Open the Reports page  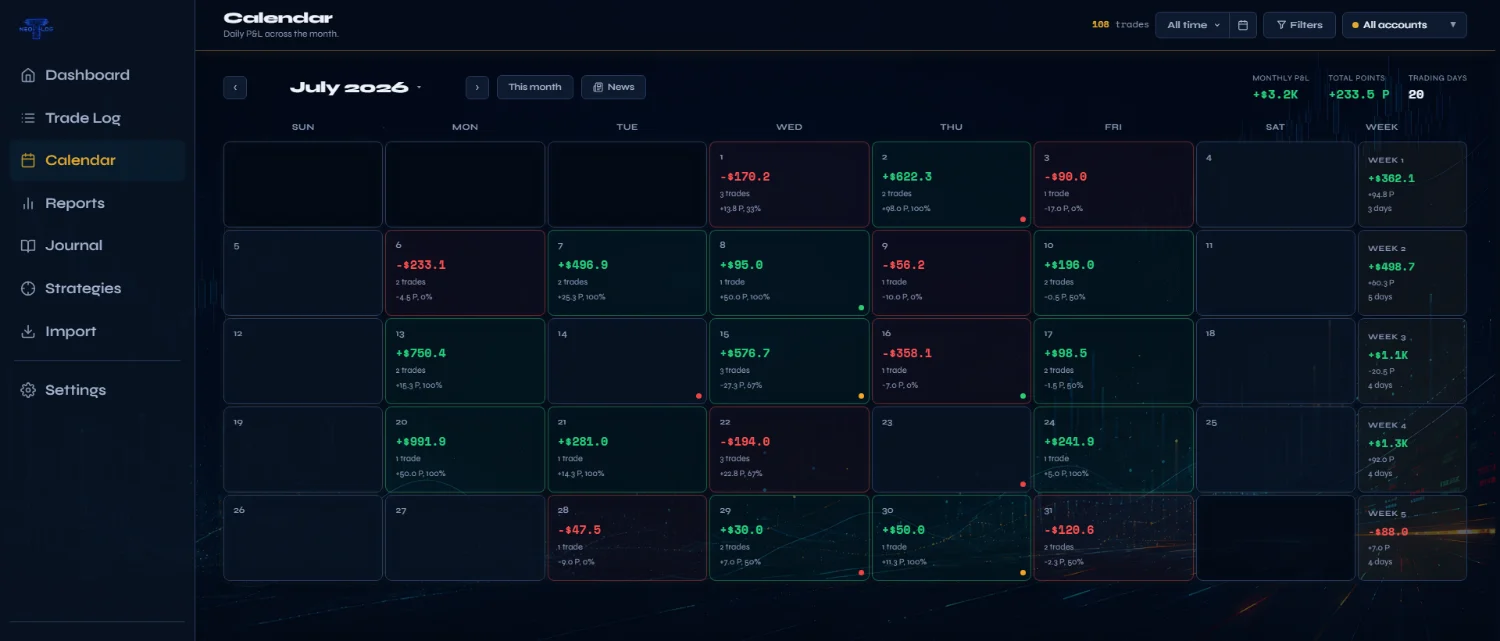click(x=97, y=203)
